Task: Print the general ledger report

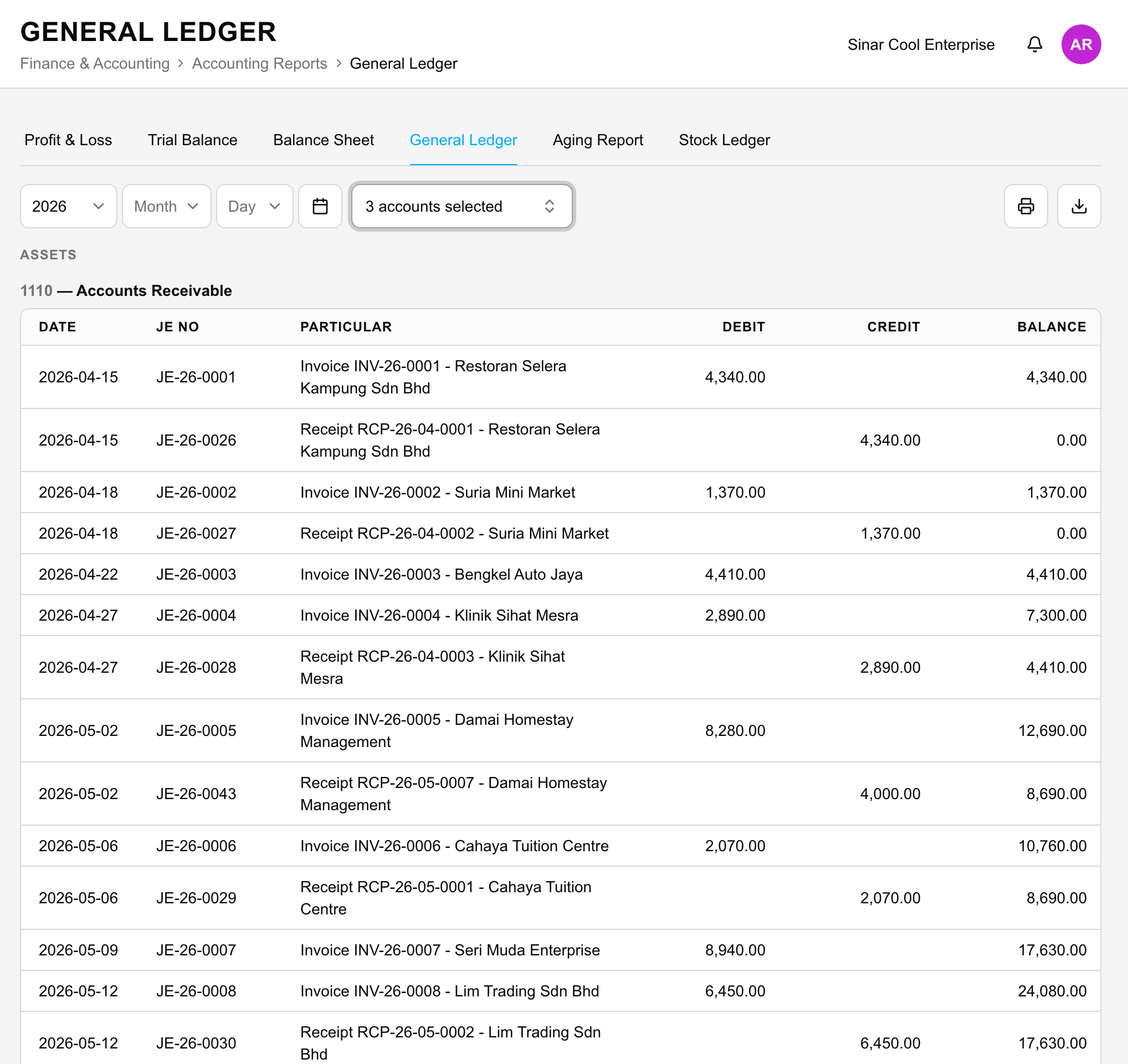Action: click(1026, 206)
